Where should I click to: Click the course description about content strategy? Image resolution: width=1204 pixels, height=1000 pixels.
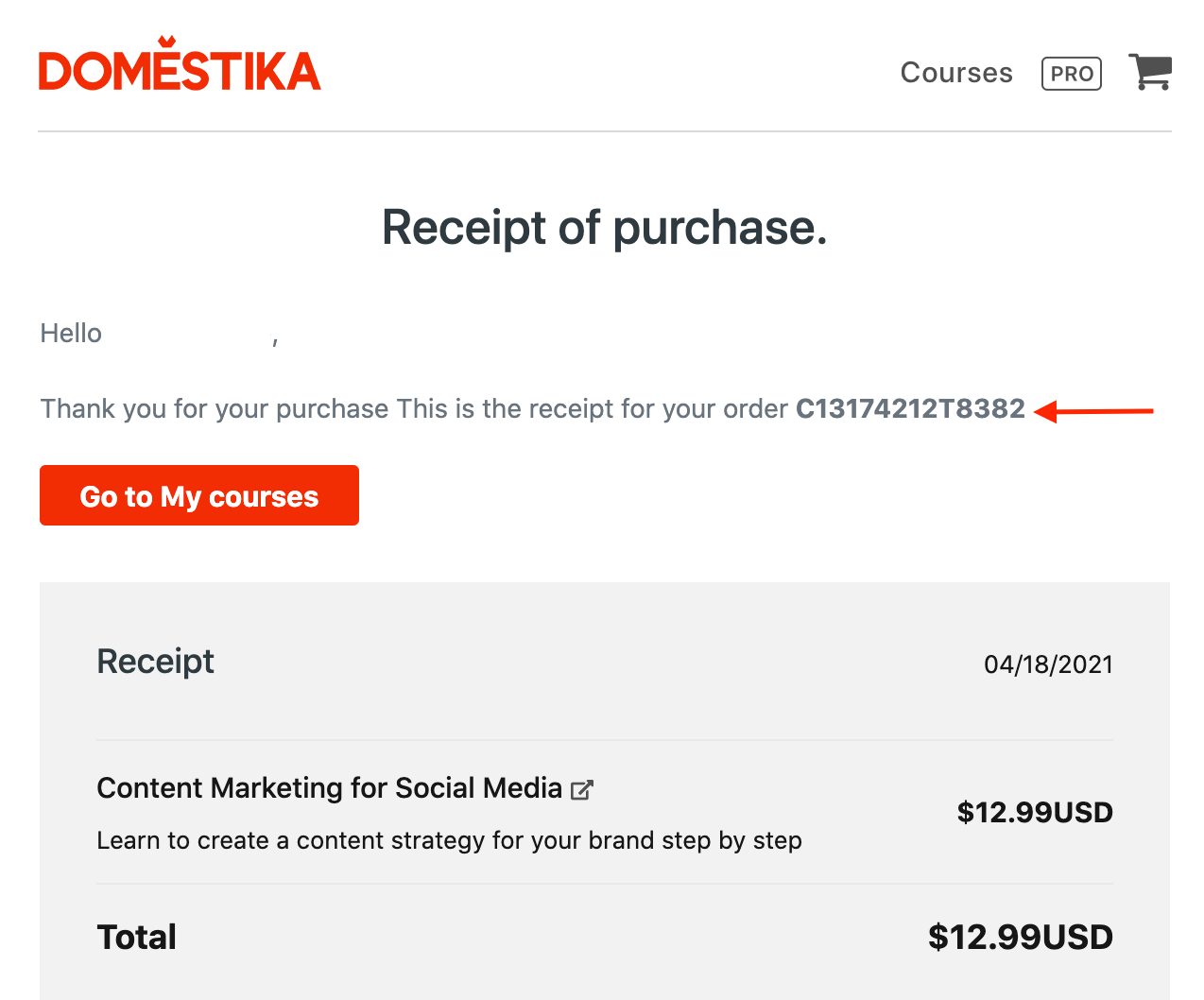point(450,840)
